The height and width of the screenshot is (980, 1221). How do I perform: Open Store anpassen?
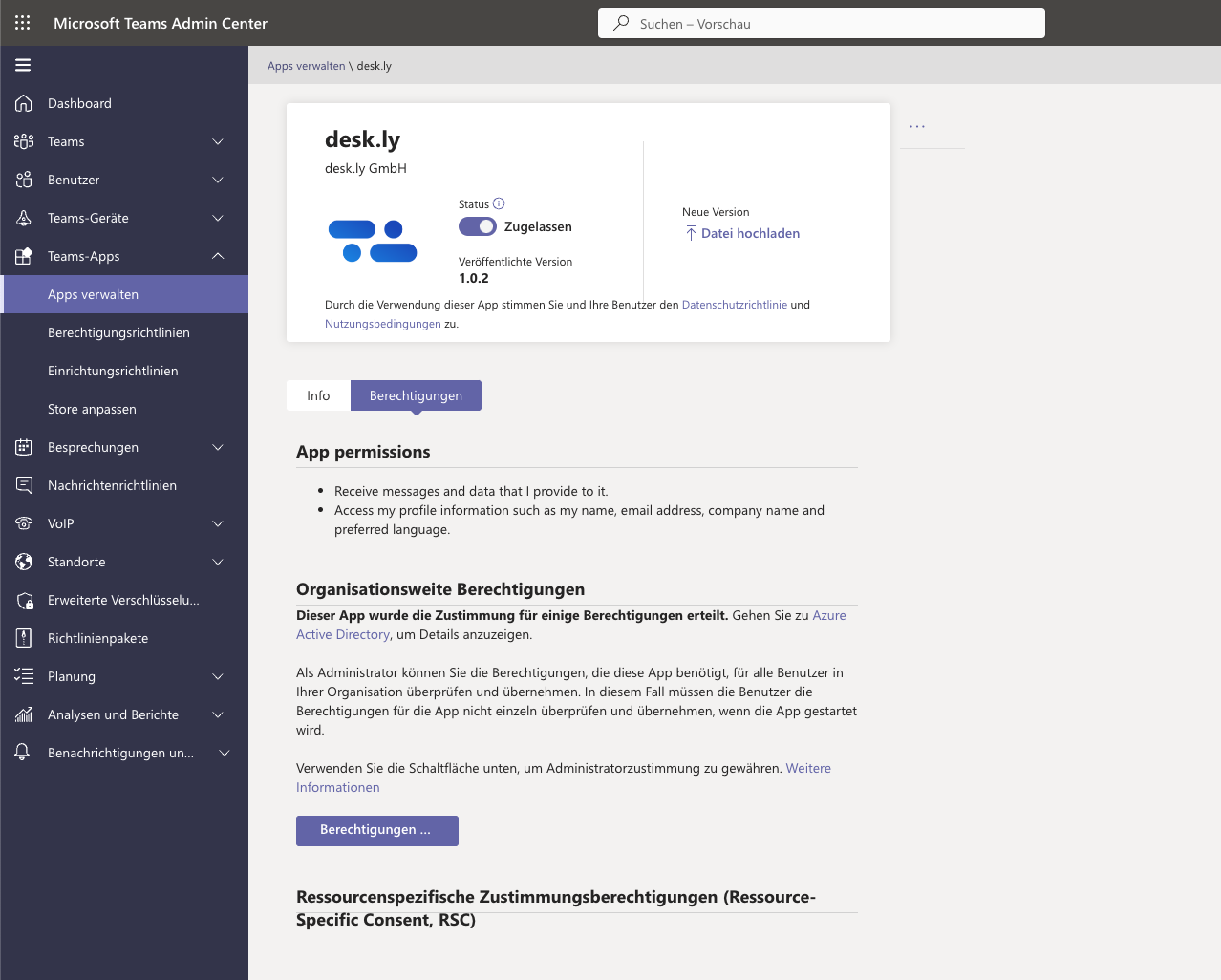click(124, 409)
